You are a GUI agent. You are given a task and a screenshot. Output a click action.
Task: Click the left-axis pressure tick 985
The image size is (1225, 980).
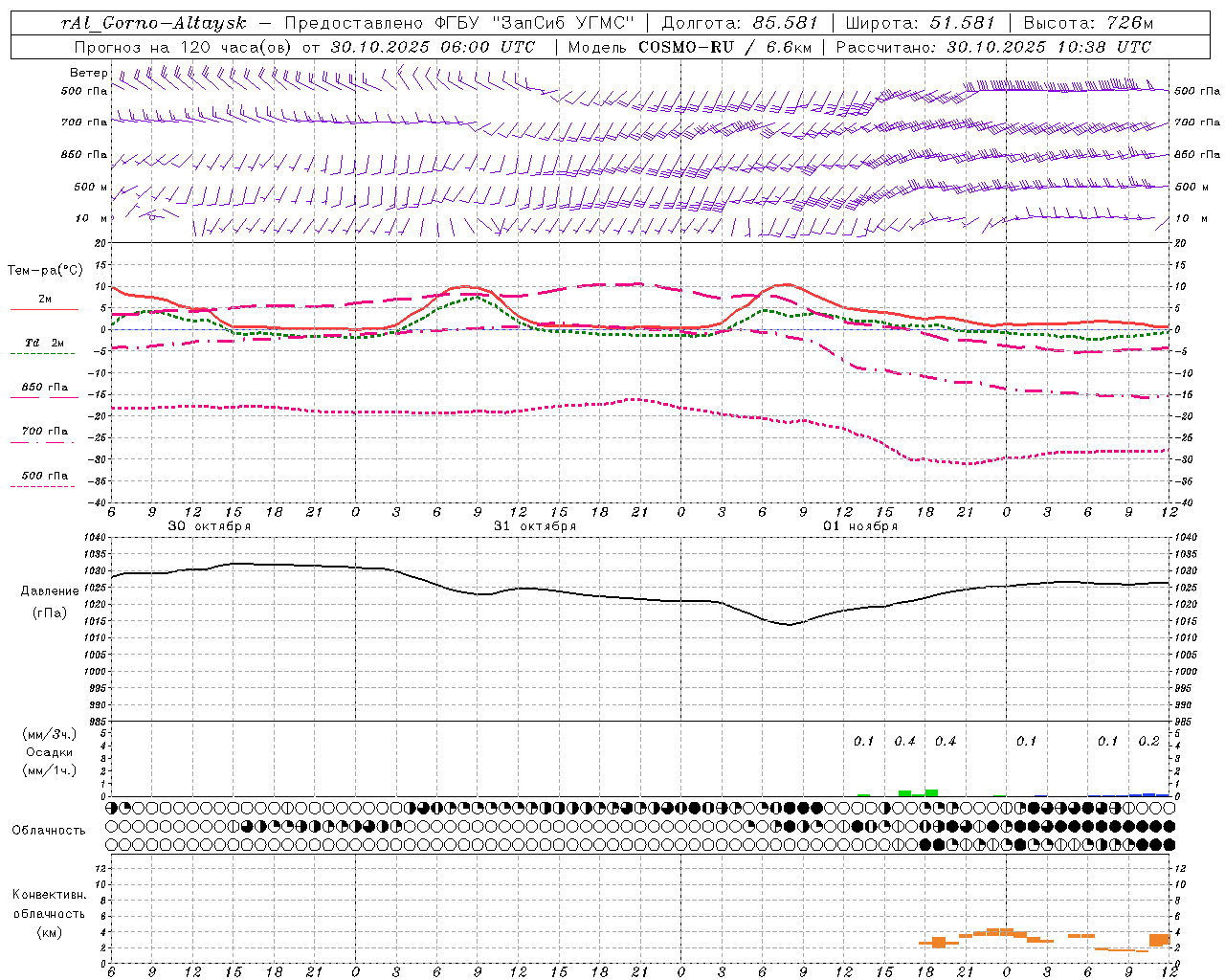click(x=97, y=723)
